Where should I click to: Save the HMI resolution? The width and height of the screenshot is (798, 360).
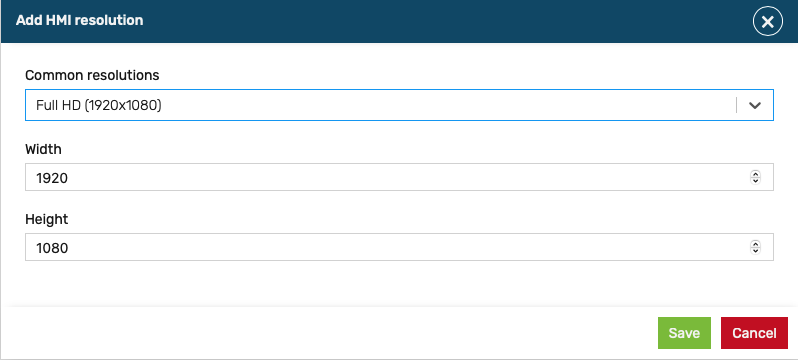tap(684, 333)
